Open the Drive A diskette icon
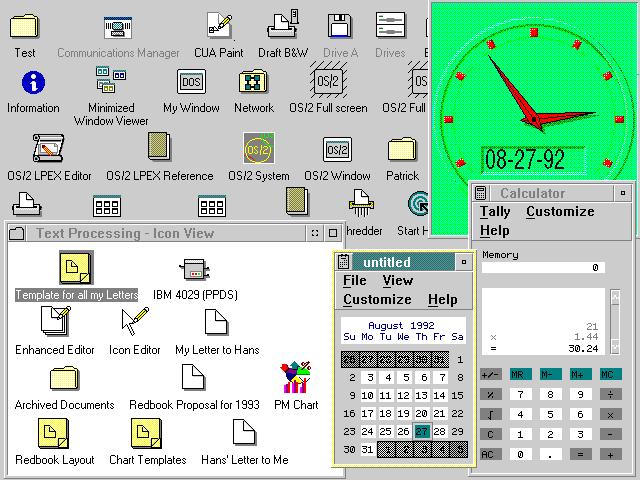The height and width of the screenshot is (480, 640). point(340,26)
